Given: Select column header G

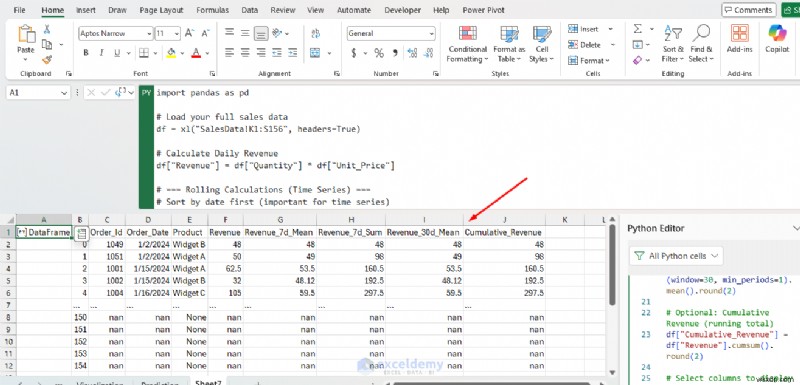Looking at the screenshot, I should tap(280, 219).
